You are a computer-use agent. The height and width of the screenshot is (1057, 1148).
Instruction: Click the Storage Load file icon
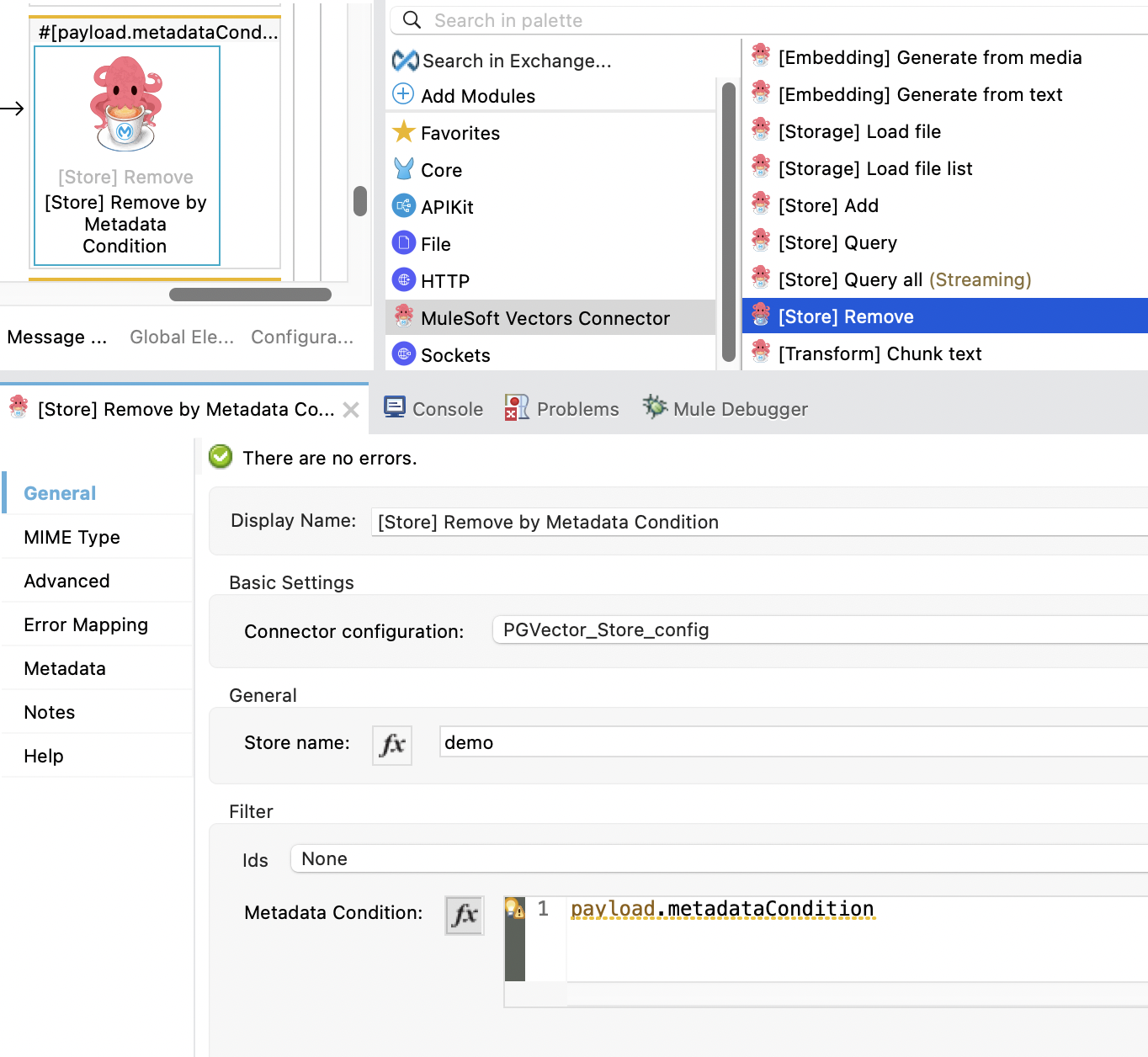click(x=761, y=130)
